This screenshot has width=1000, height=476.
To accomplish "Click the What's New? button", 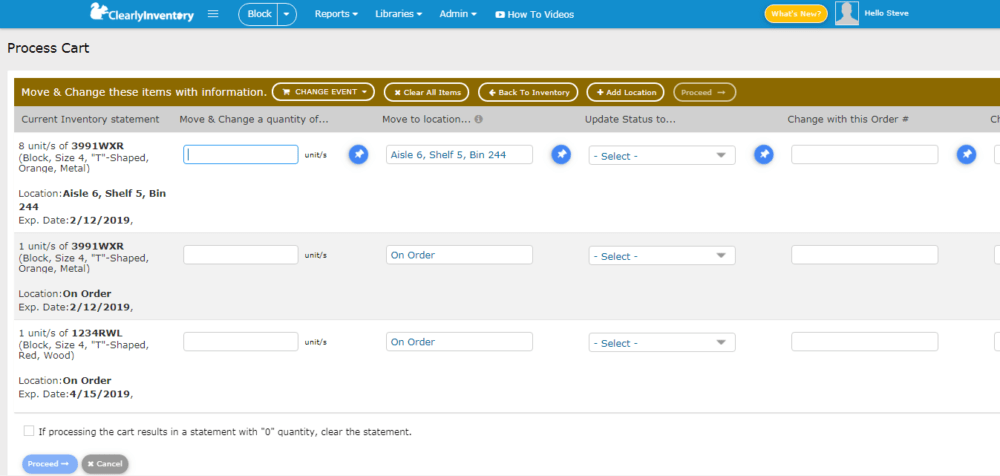I will pos(796,14).
